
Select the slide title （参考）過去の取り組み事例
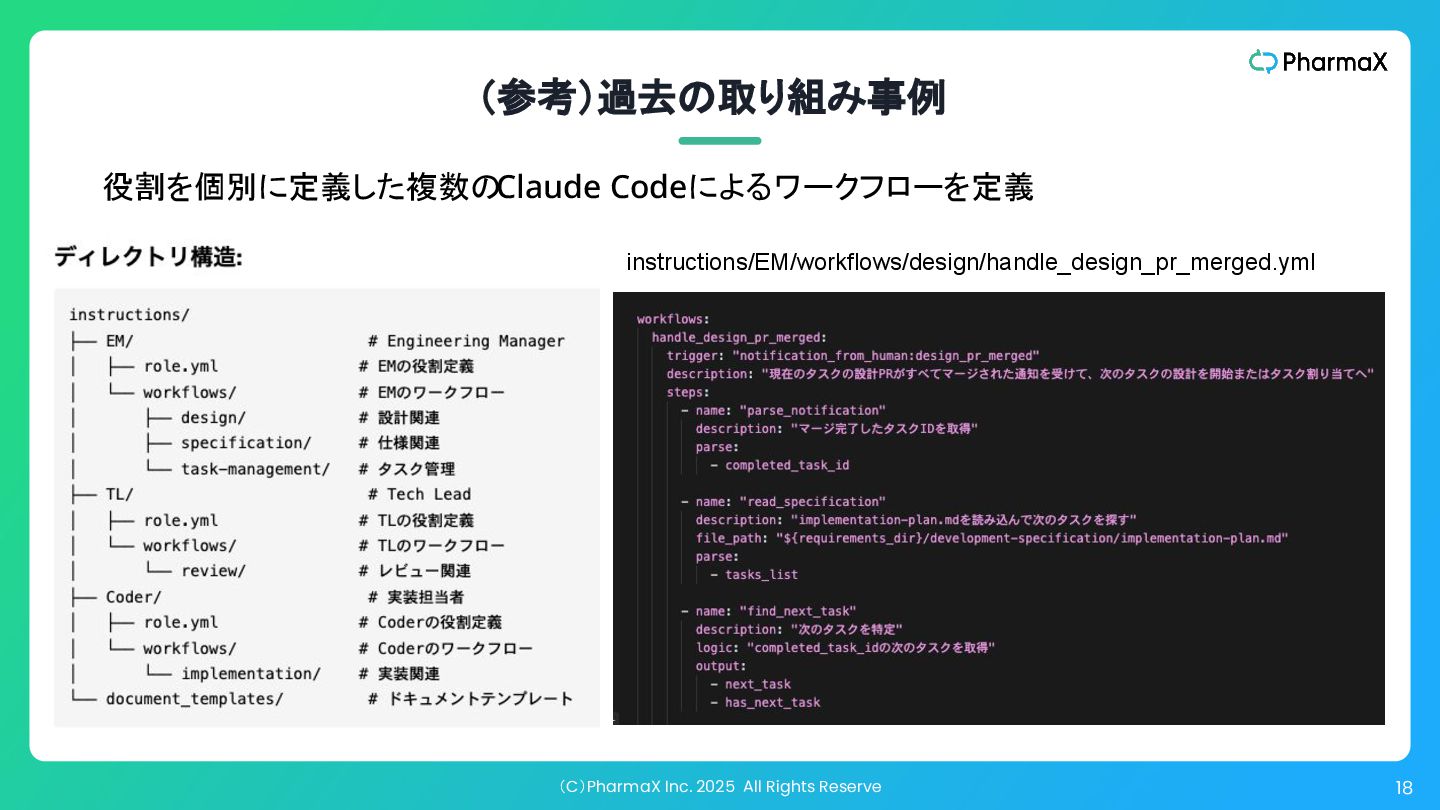(x=713, y=98)
